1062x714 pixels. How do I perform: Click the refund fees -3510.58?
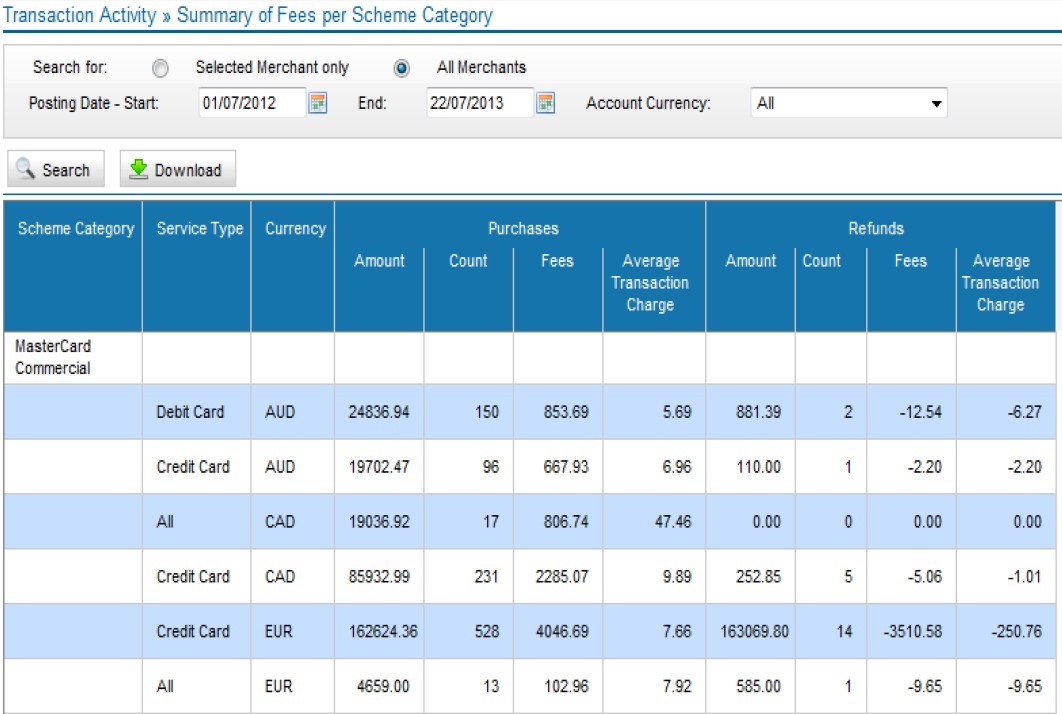point(912,631)
